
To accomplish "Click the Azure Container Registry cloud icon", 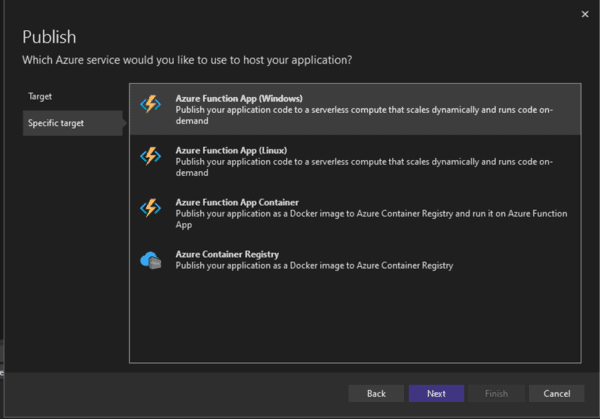I will 150,260.
